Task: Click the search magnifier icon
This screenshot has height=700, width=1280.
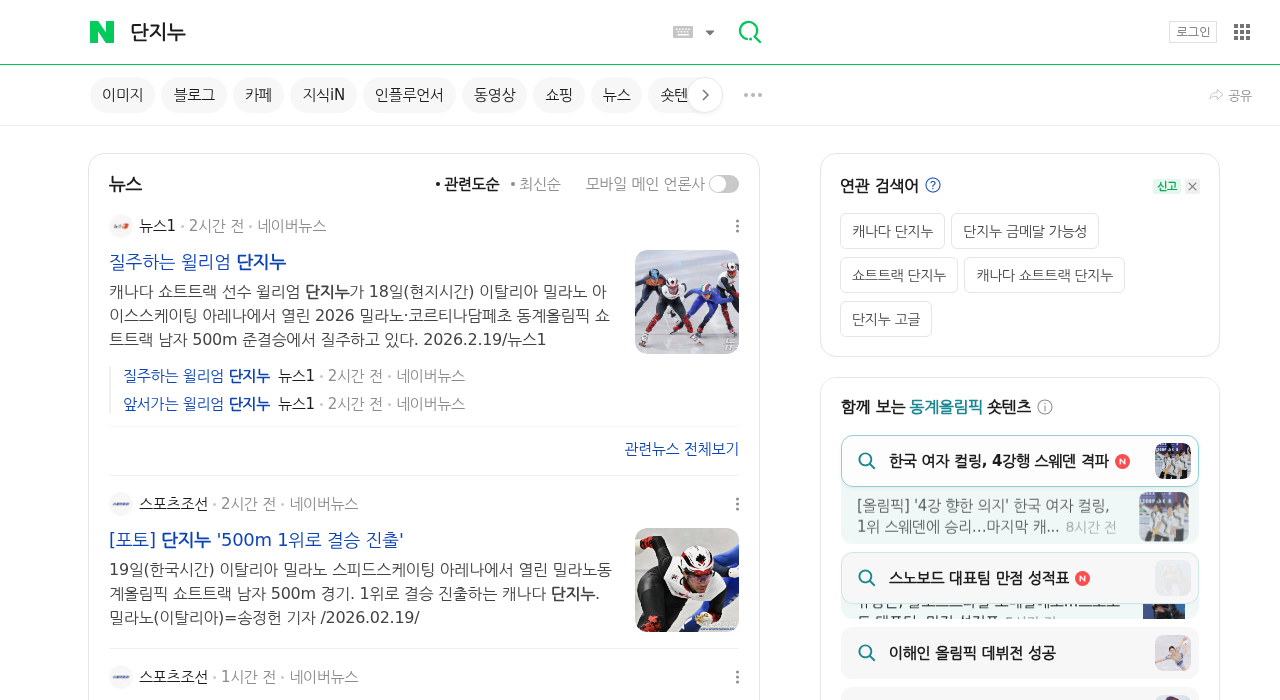Action: click(x=749, y=31)
